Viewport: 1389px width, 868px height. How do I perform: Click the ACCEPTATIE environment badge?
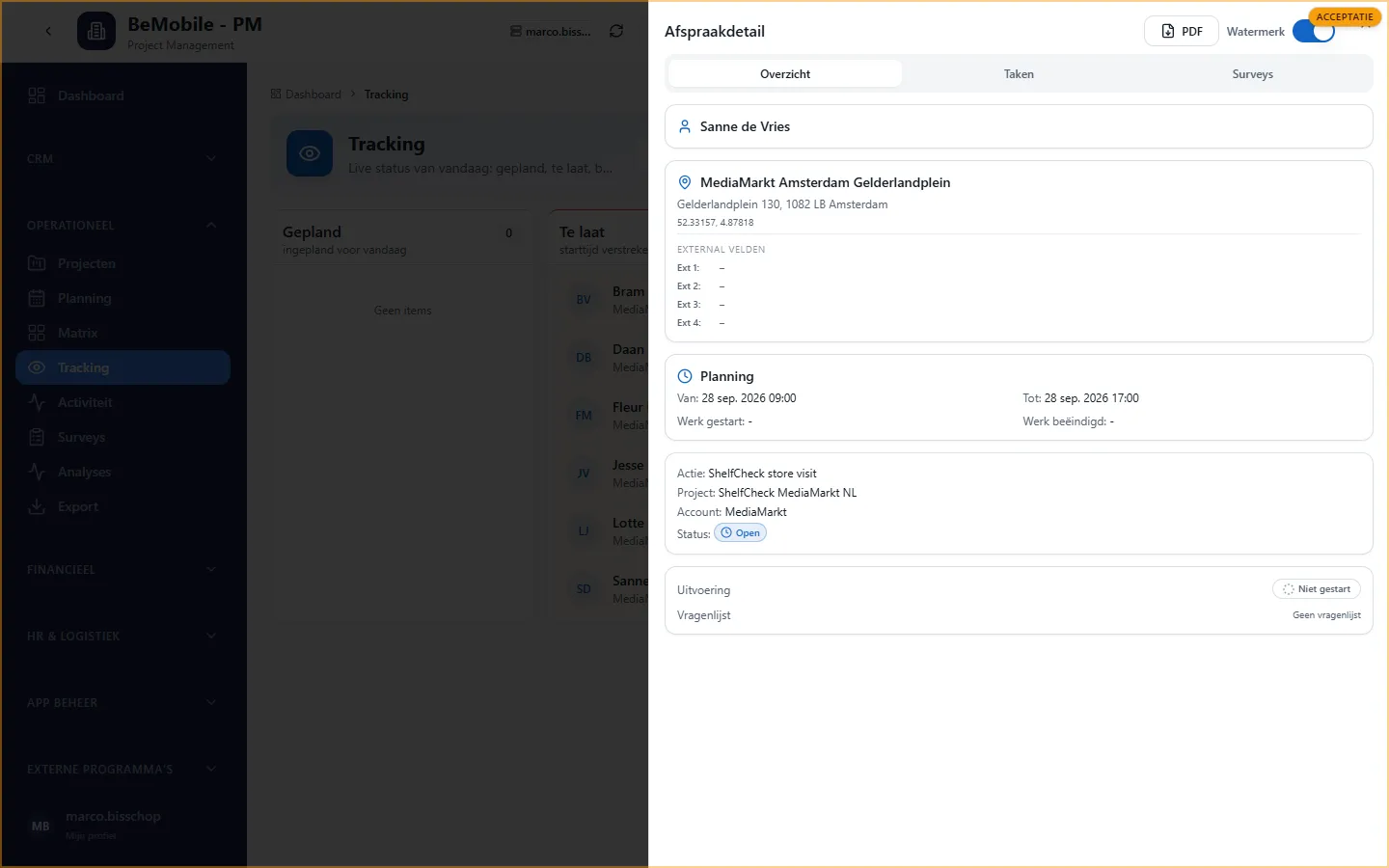[x=1345, y=17]
